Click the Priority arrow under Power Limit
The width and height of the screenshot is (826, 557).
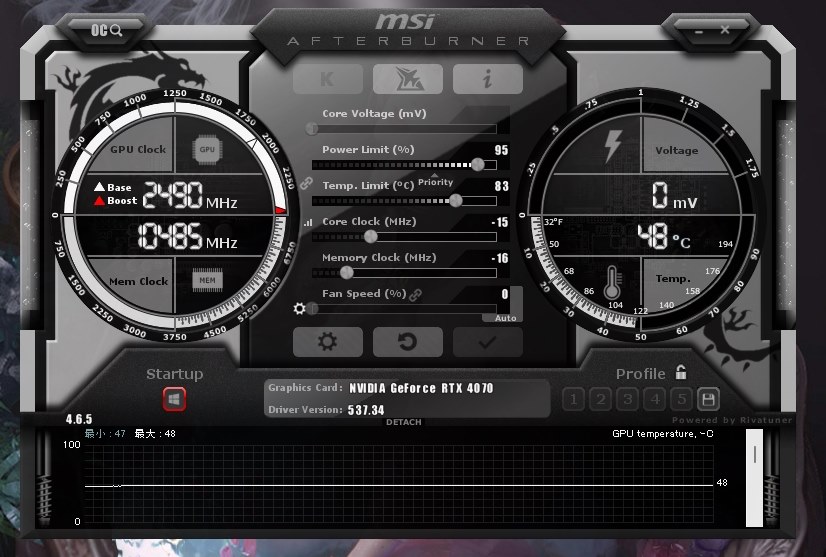click(435, 175)
